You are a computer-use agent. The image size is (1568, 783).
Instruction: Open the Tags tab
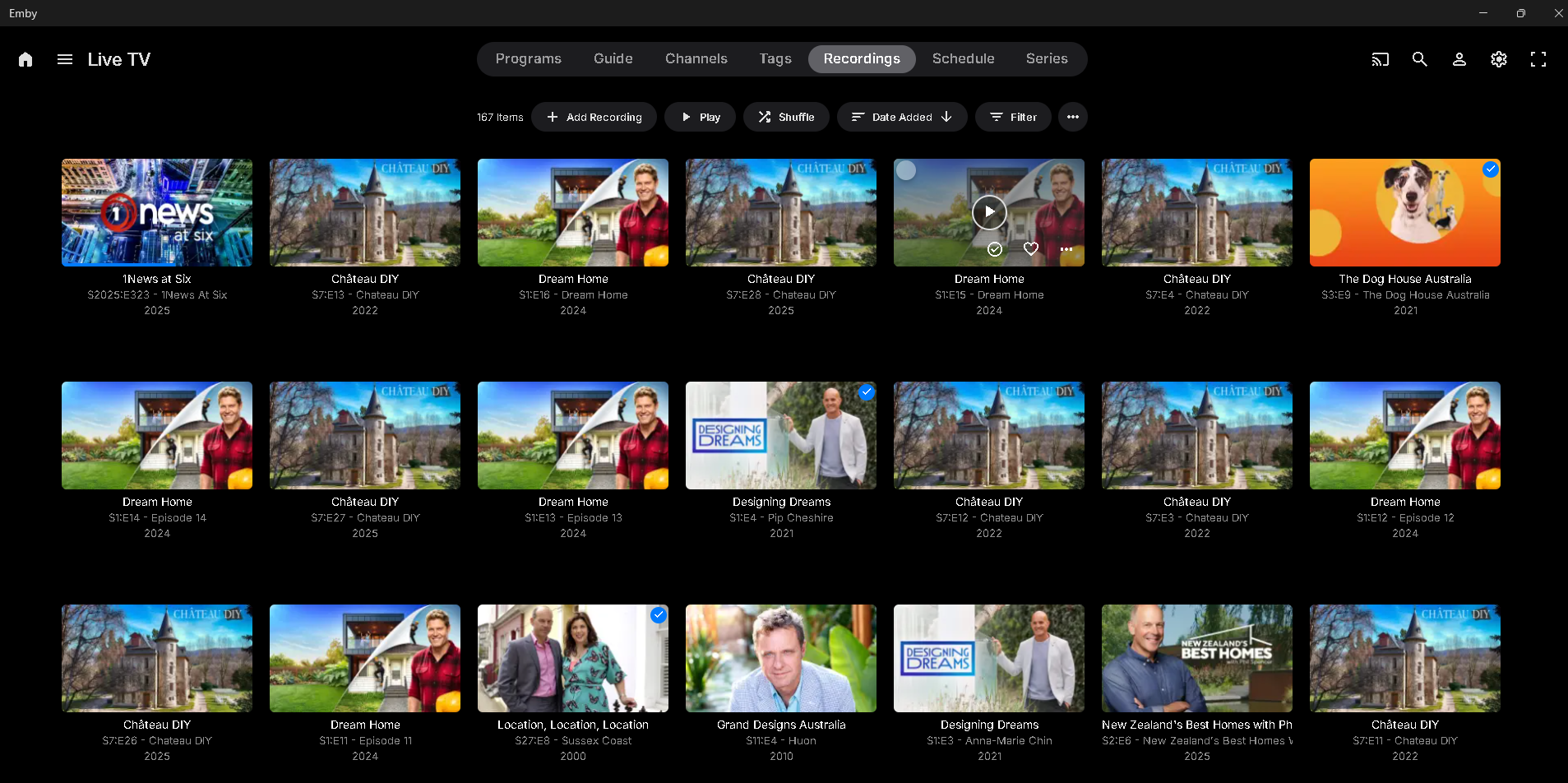775,59
